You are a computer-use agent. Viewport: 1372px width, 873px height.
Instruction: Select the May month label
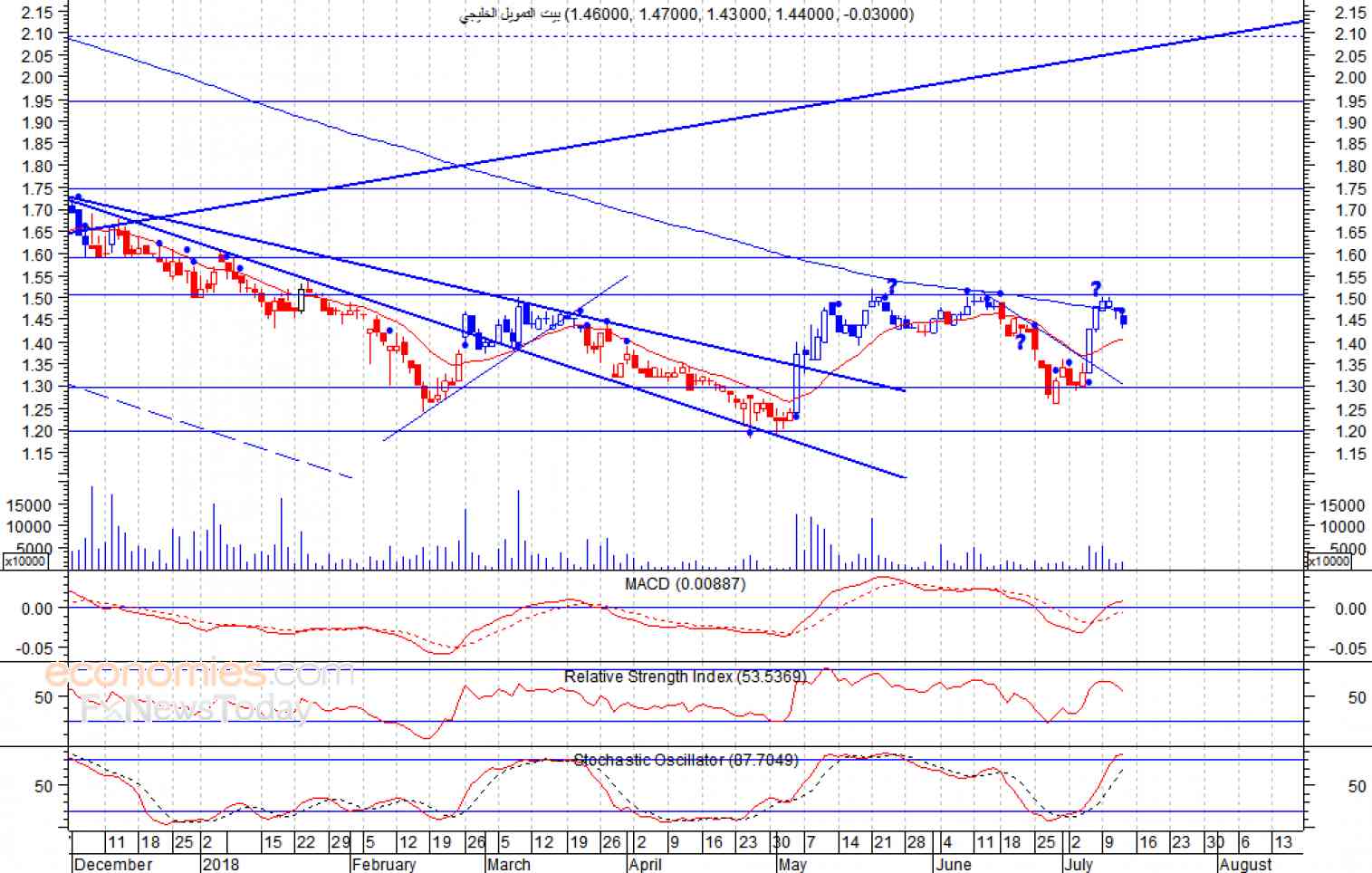[x=792, y=864]
